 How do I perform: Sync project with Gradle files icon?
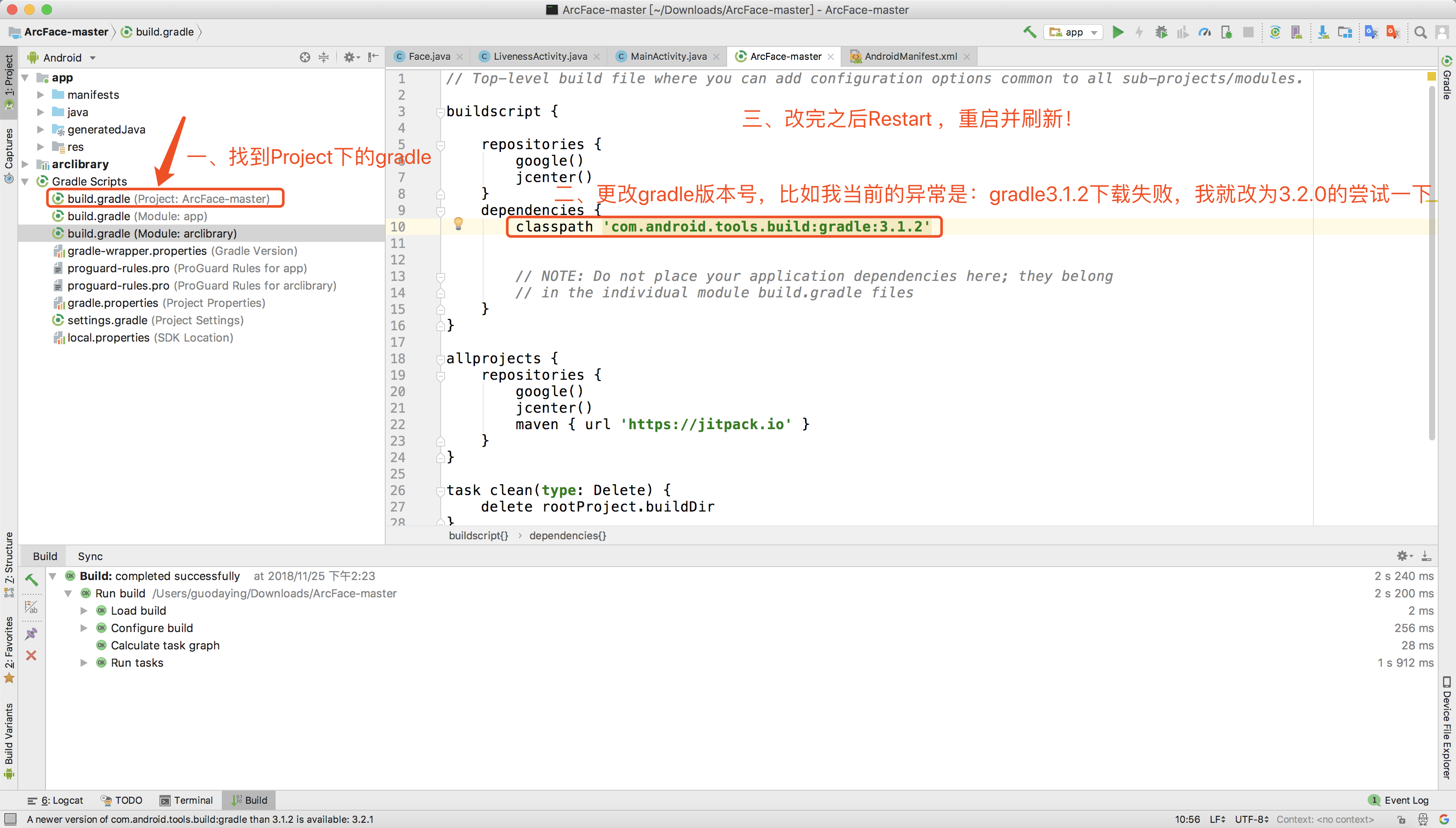(x=1275, y=32)
